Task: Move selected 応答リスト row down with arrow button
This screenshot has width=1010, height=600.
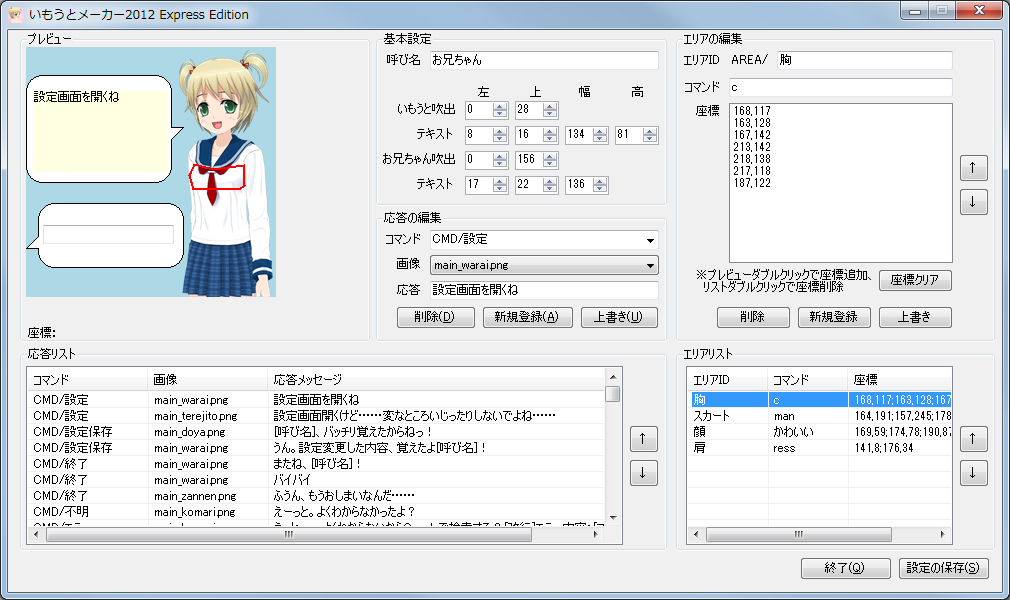Action: click(x=643, y=473)
